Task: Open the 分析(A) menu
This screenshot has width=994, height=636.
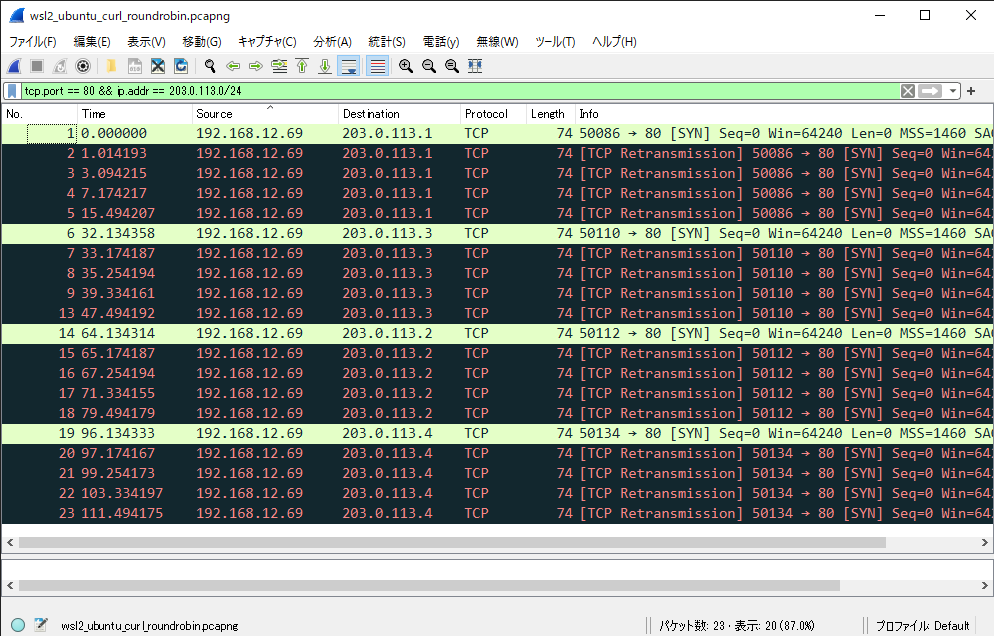Action: pos(332,42)
